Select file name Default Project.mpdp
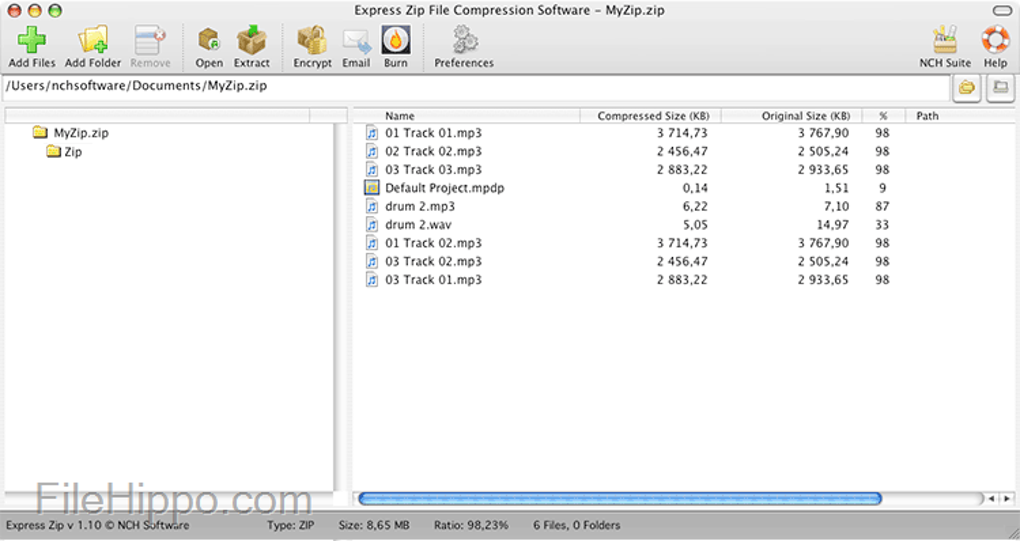 [444, 188]
